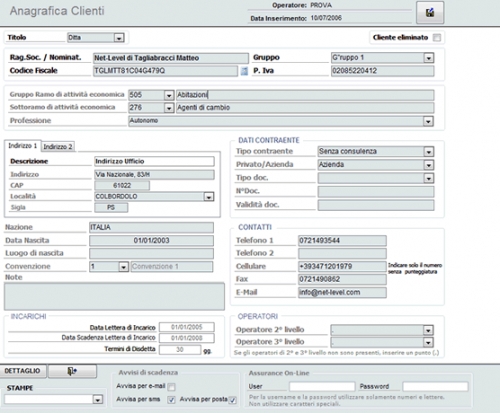Click the Codice Fiscale field
This screenshot has width=500, height=413.
tap(165, 71)
